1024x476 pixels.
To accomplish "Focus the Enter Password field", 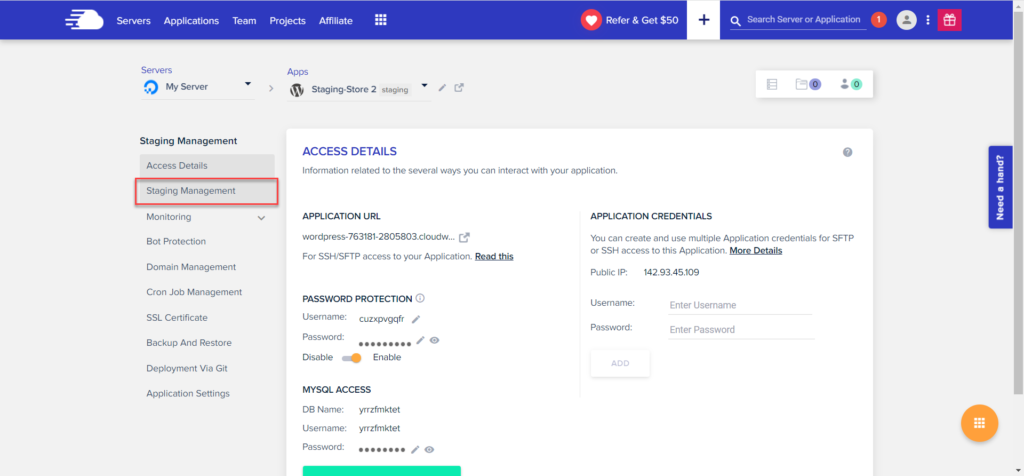I will tap(741, 330).
